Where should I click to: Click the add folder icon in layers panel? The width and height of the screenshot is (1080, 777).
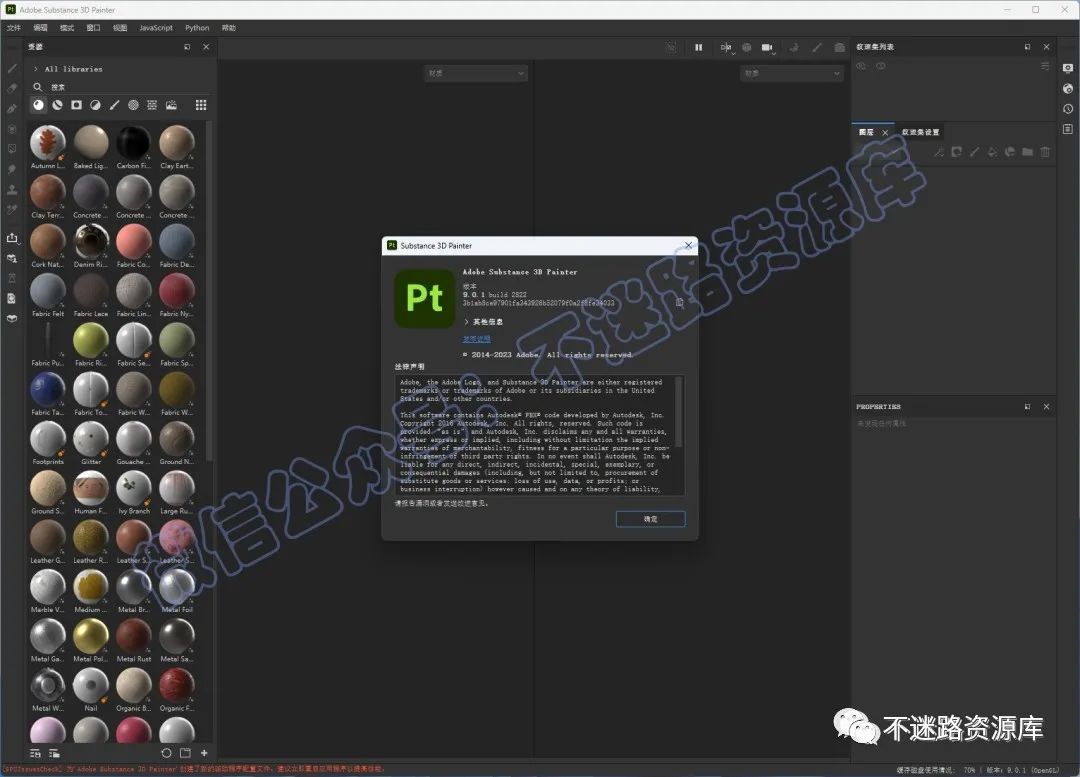pos(1027,152)
